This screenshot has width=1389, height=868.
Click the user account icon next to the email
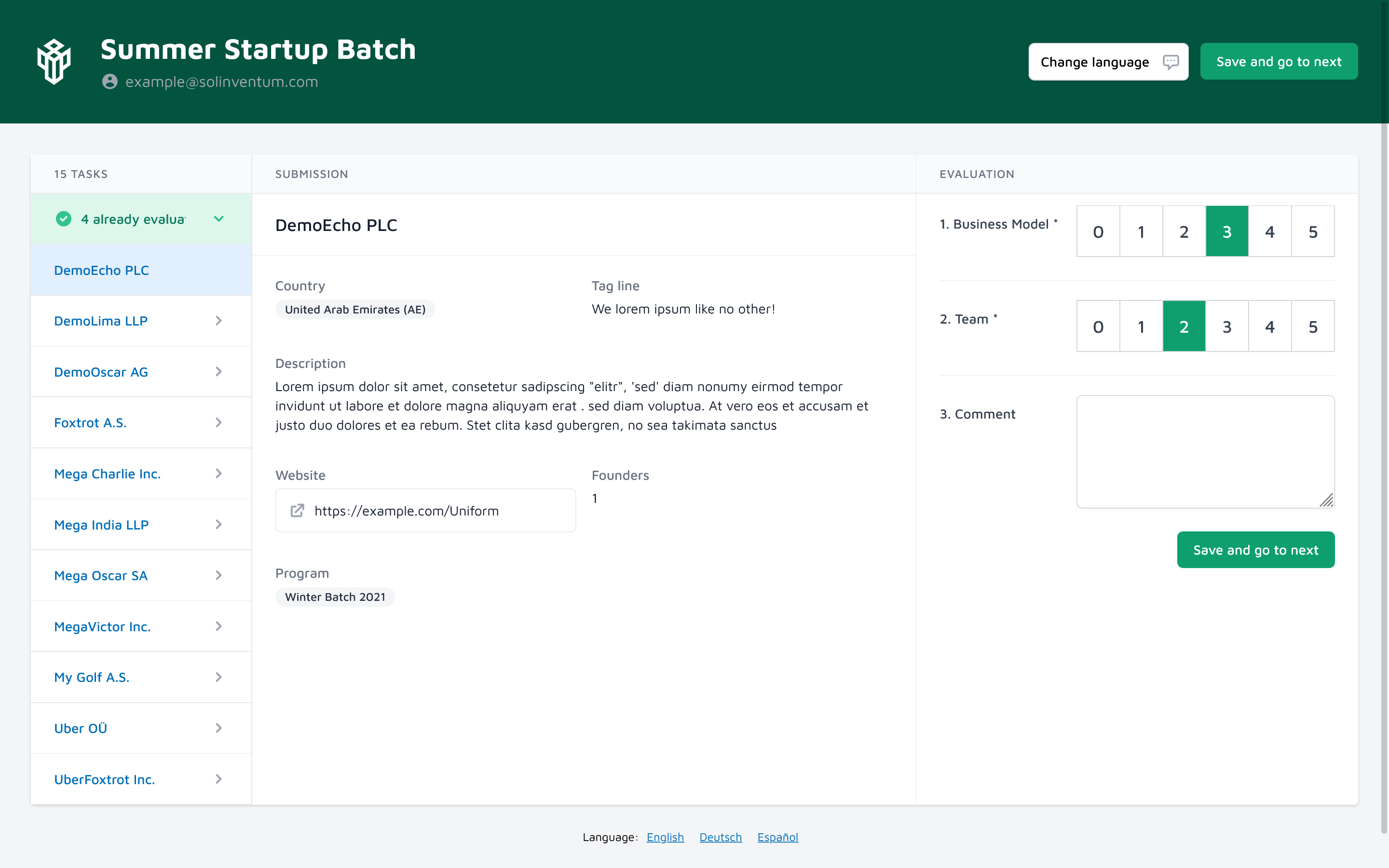(110, 81)
